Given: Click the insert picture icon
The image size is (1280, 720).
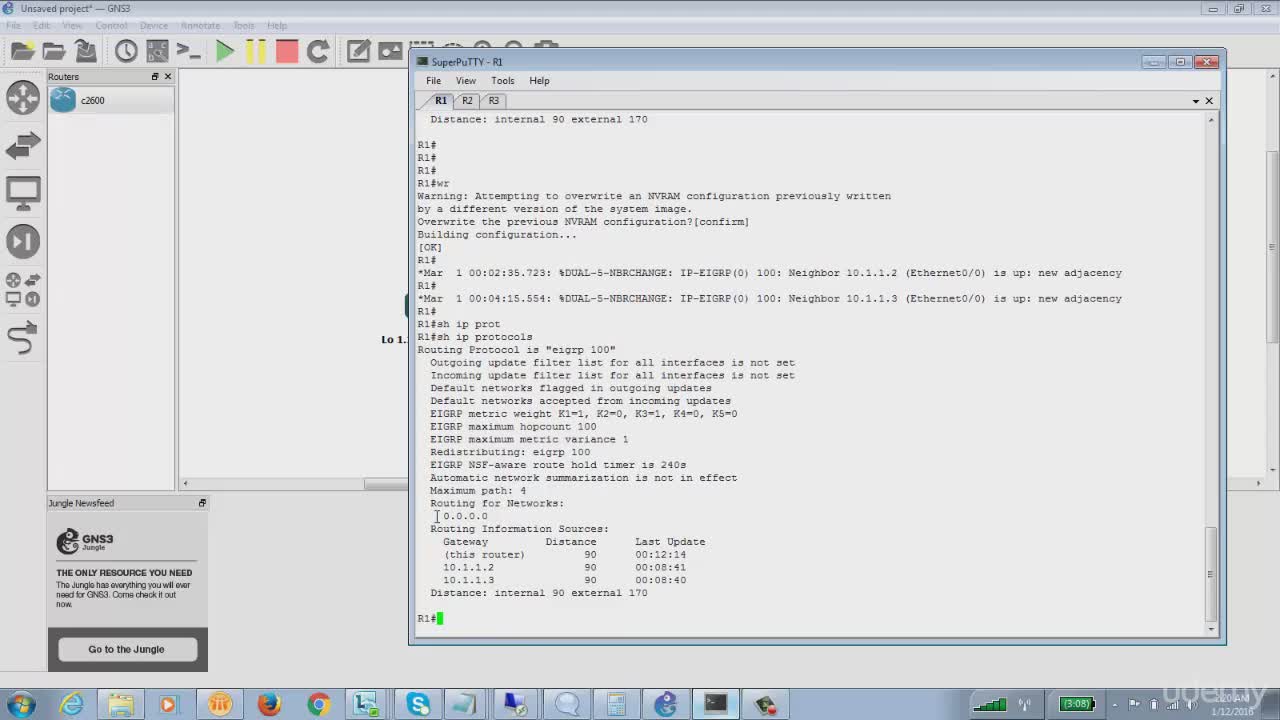Looking at the screenshot, I should pos(390,51).
